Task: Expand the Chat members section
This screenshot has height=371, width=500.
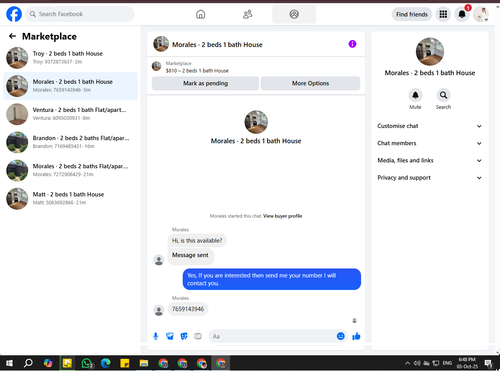Action: tap(430, 143)
